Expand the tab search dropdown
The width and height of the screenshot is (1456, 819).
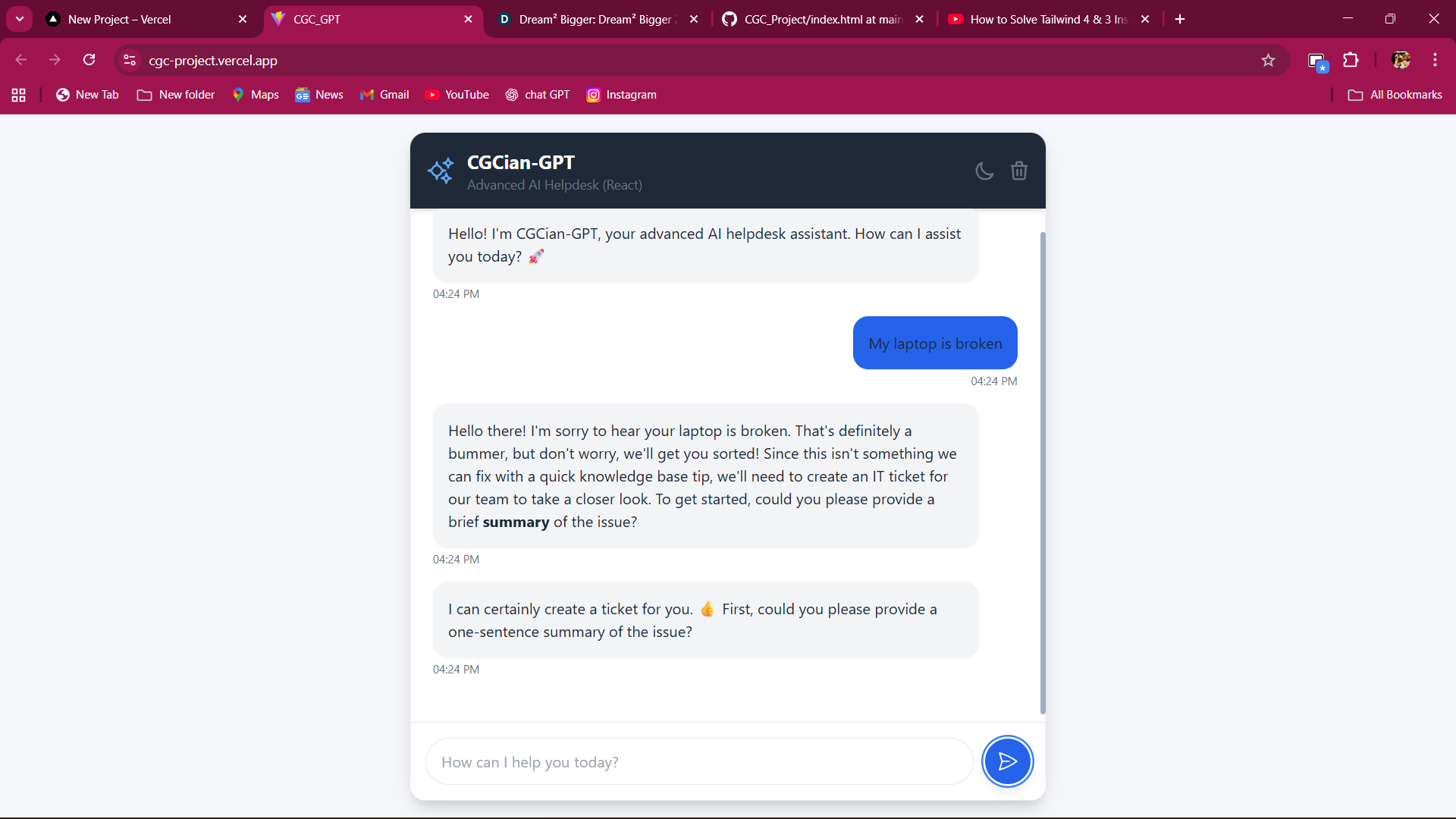pyautogui.click(x=20, y=19)
